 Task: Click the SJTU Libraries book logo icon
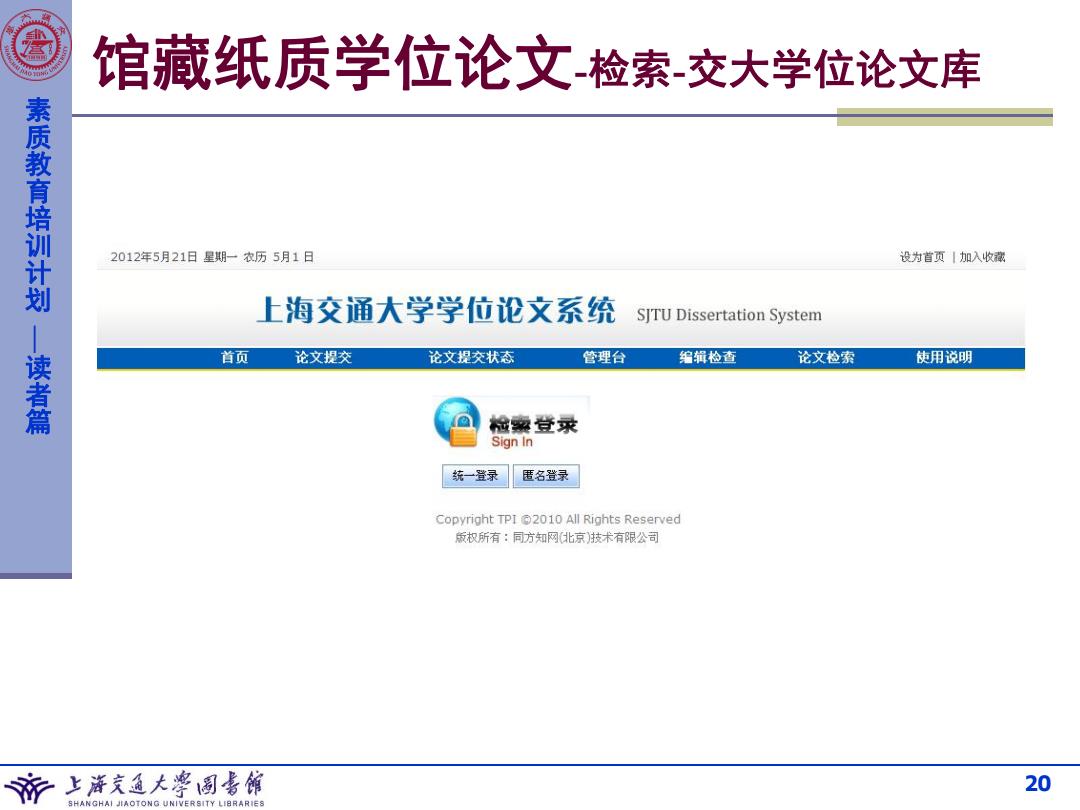click(29, 788)
